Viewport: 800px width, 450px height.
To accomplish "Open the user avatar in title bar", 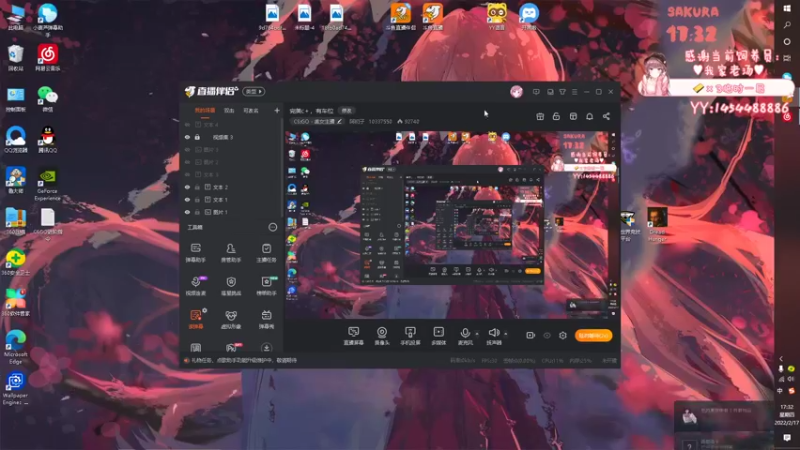I will [x=516, y=92].
